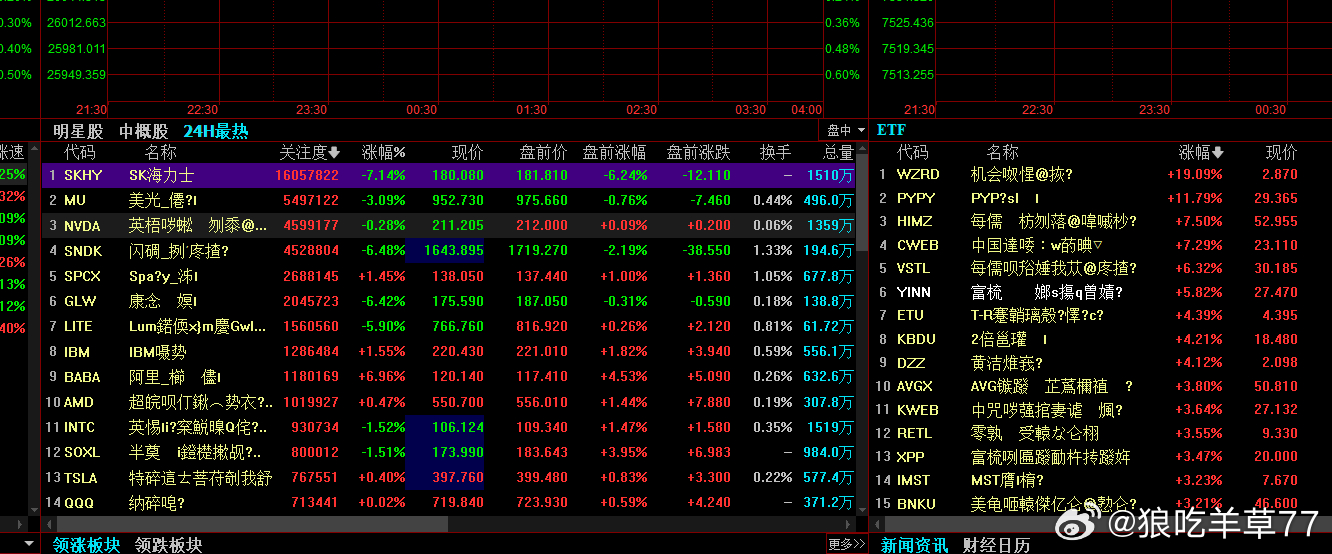1332x554 pixels.
Task: Select the PYPY ETF row
Action: coord(1101,198)
